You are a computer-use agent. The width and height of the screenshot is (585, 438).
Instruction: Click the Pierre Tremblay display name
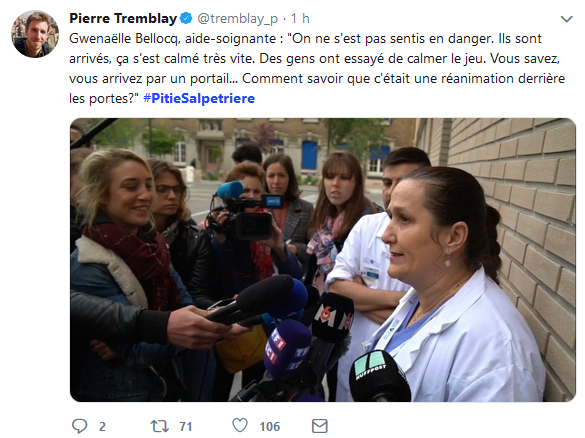pyautogui.click(x=123, y=18)
